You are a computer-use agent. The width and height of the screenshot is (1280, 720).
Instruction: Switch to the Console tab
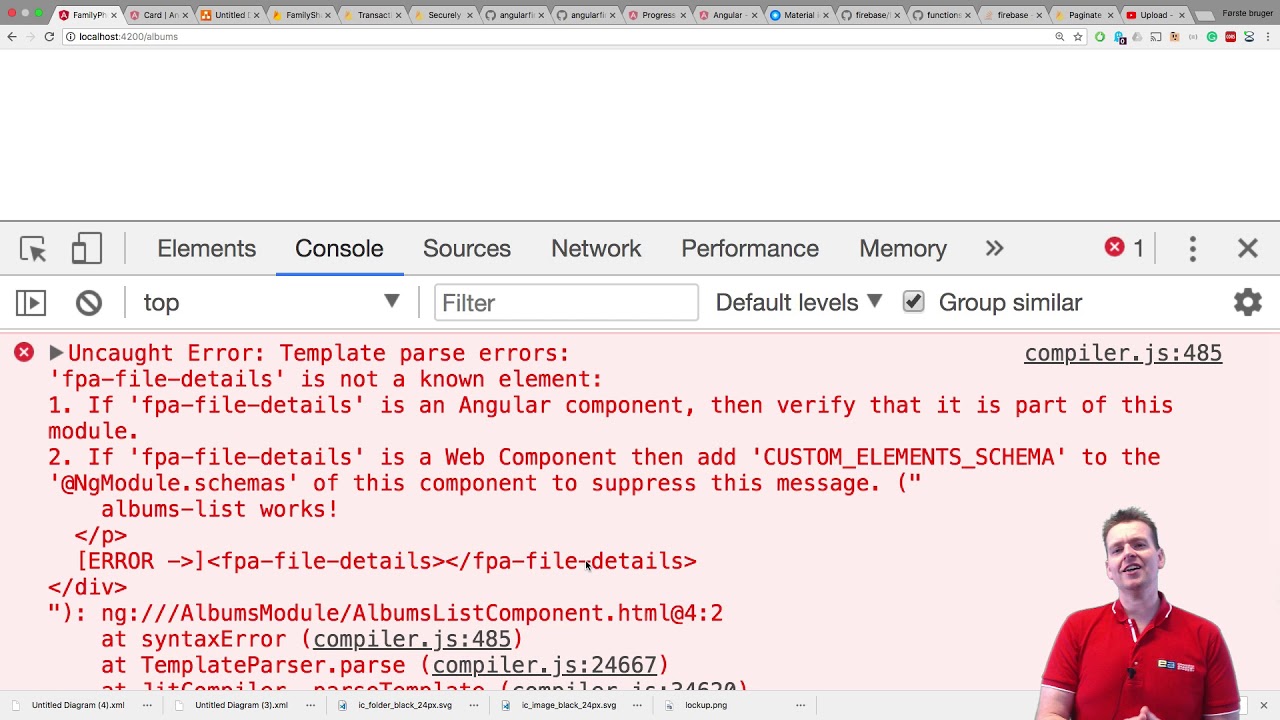pyautogui.click(x=339, y=249)
